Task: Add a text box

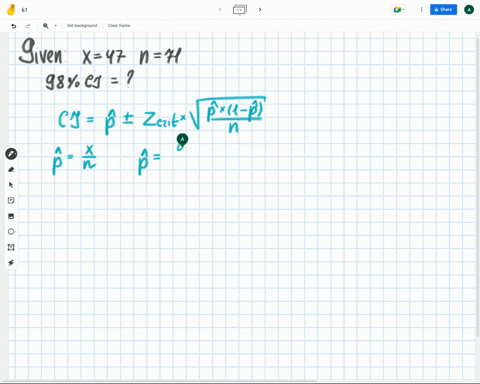Action: click(x=11, y=247)
